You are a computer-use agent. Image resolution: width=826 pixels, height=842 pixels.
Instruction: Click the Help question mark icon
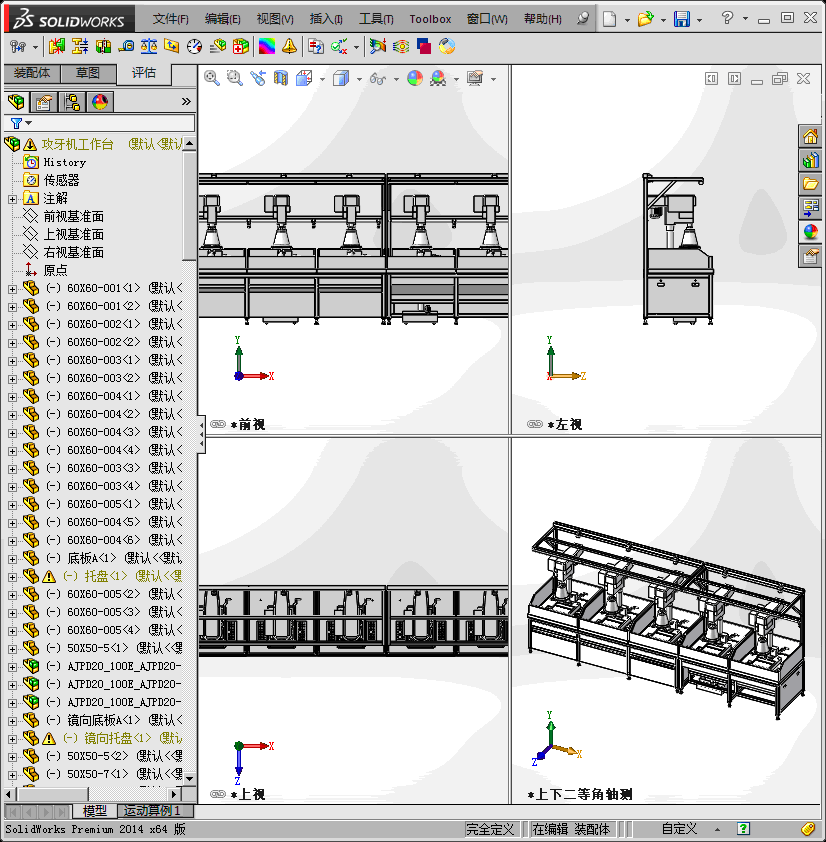point(727,18)
